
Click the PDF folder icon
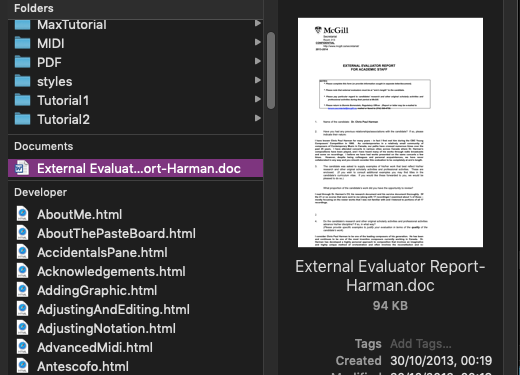click(22, 62)
